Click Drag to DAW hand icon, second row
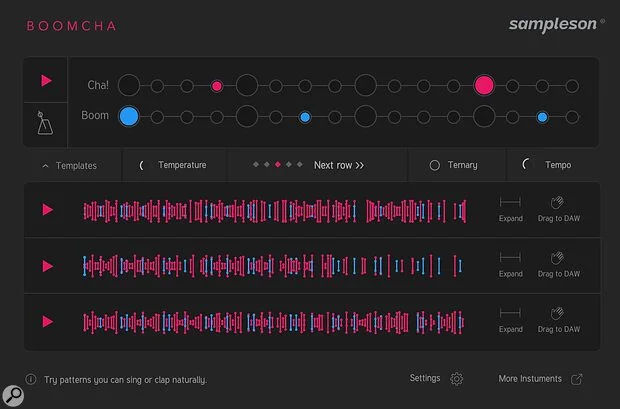 557,258
